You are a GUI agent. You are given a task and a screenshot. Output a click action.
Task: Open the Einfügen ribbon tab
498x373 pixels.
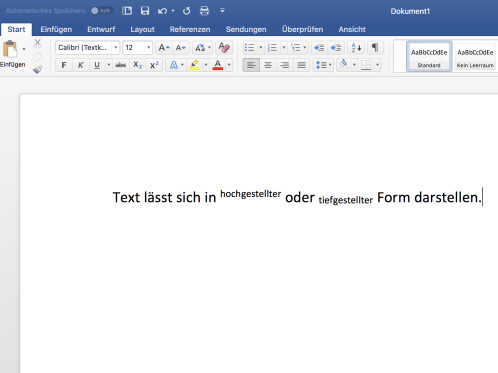[56, 29]
